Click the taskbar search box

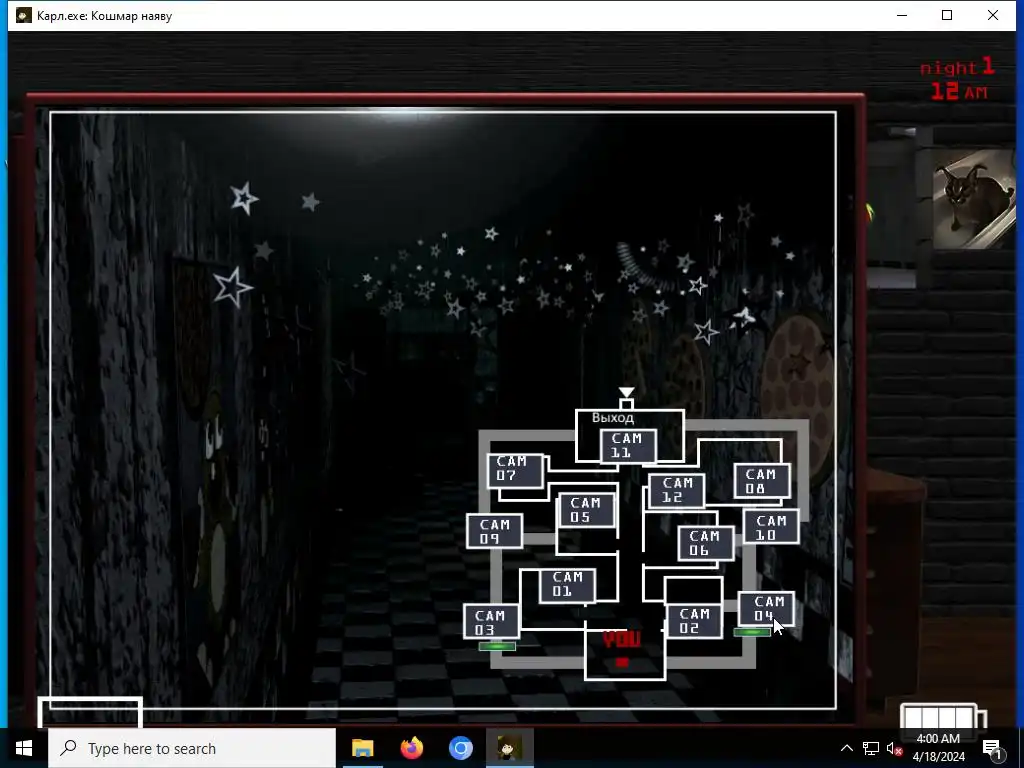(192, 748)
